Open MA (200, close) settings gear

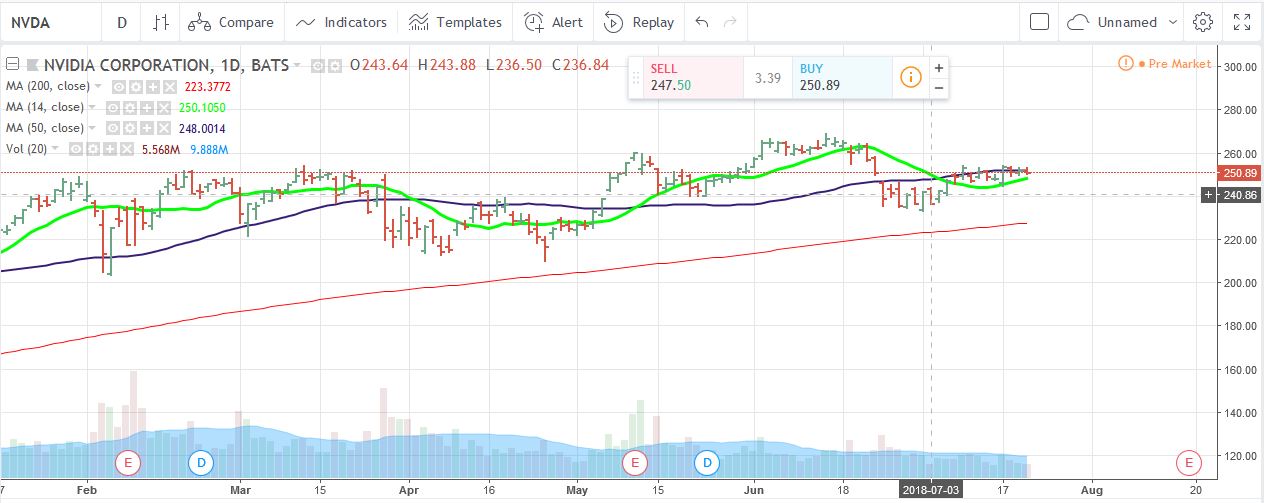click(136, 87)
